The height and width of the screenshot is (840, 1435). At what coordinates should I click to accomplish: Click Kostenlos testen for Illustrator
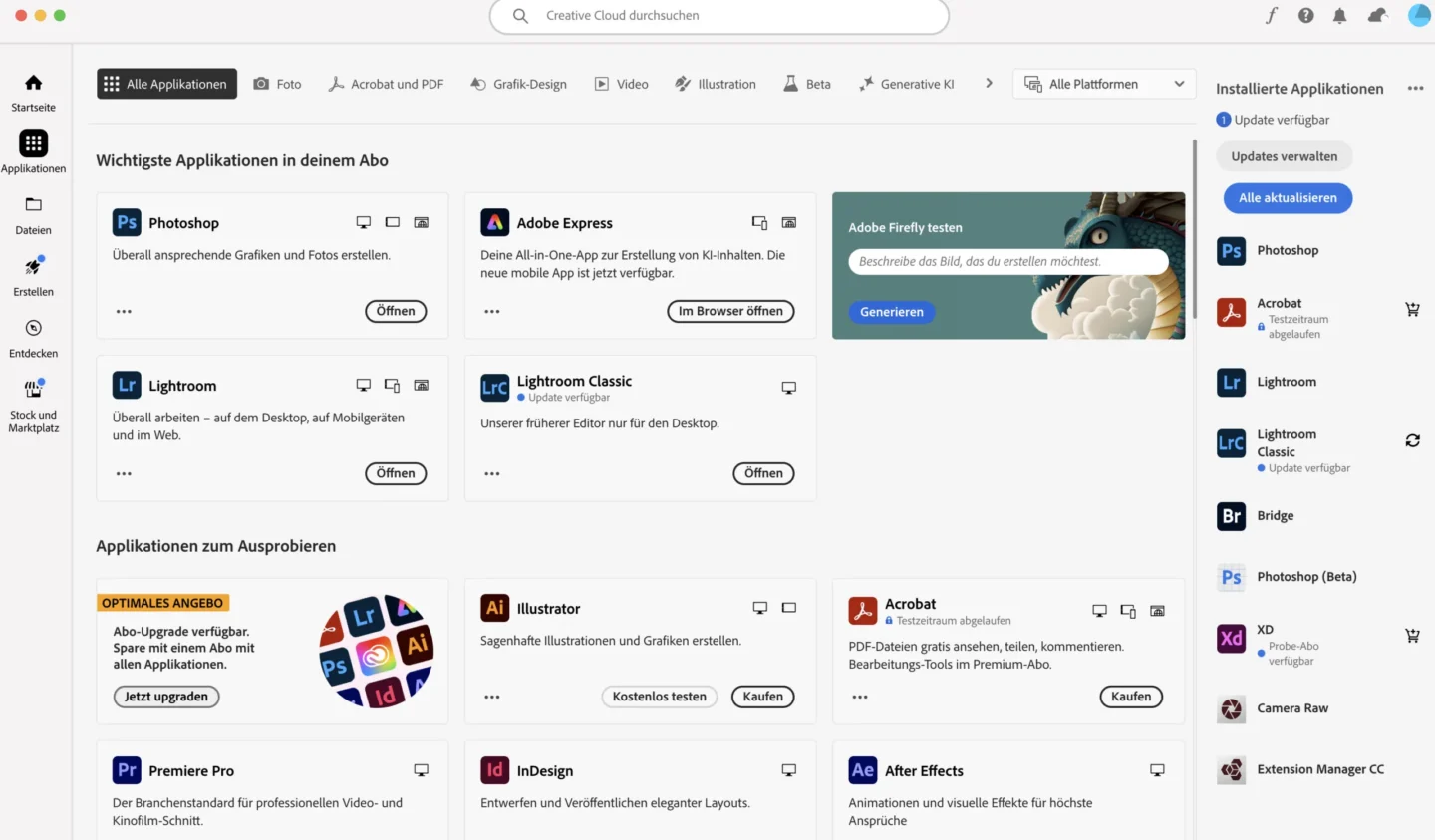pyautogui.click(x=659, y=697)
